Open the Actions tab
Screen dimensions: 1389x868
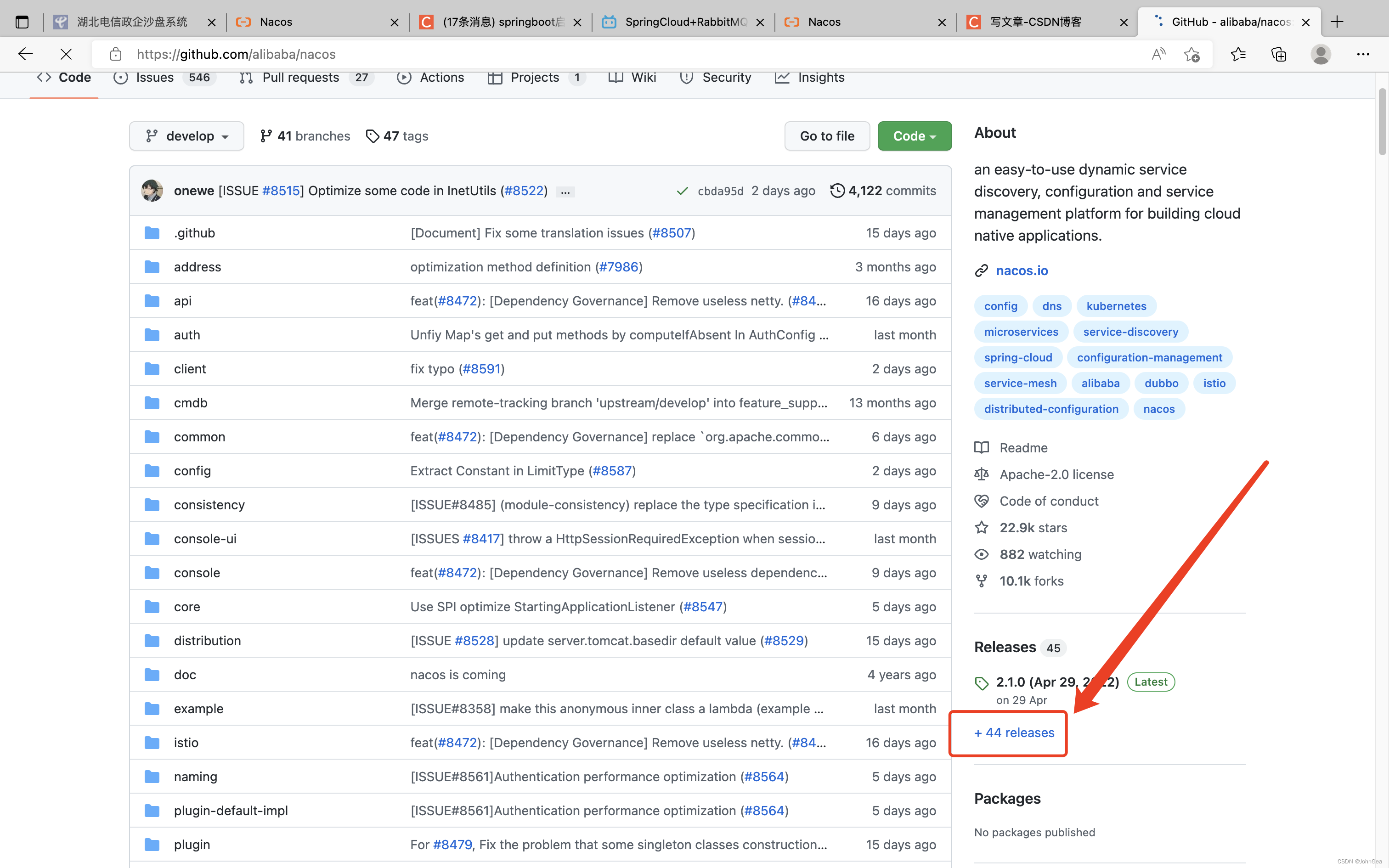441,77
